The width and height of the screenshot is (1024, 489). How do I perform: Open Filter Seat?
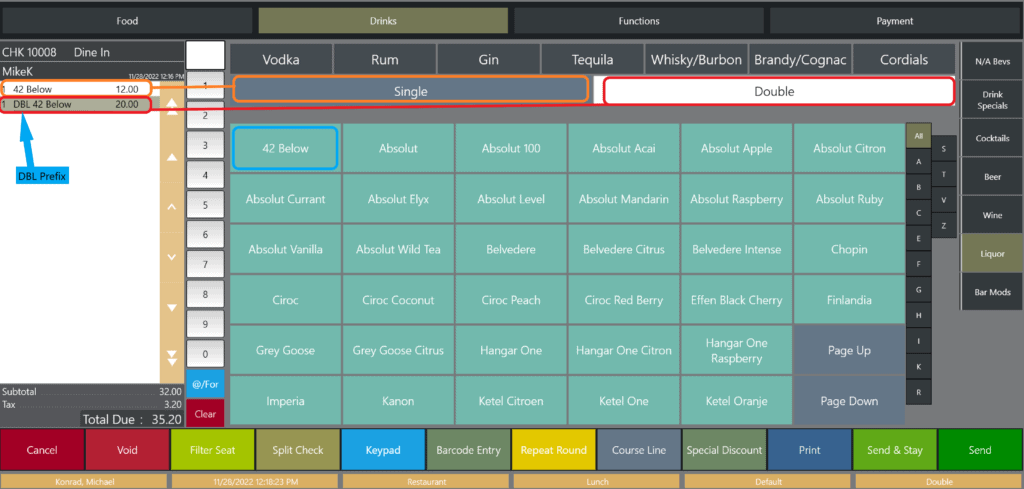point(212,450)
